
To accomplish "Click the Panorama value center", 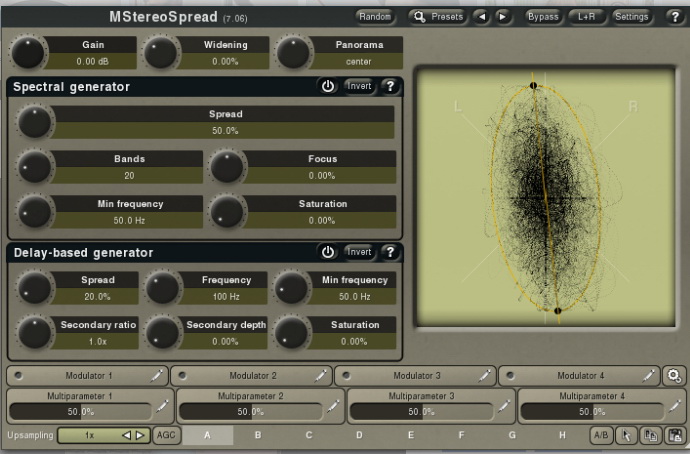I will click(x=358, y=61).
